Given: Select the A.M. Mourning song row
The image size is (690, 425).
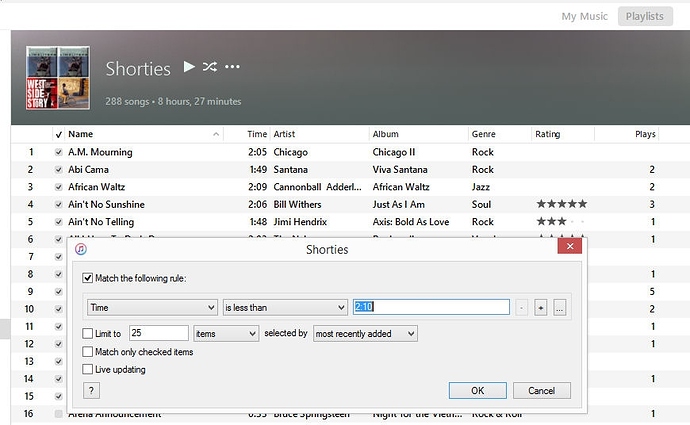Looking at the screenshot, I should (350, 152).
